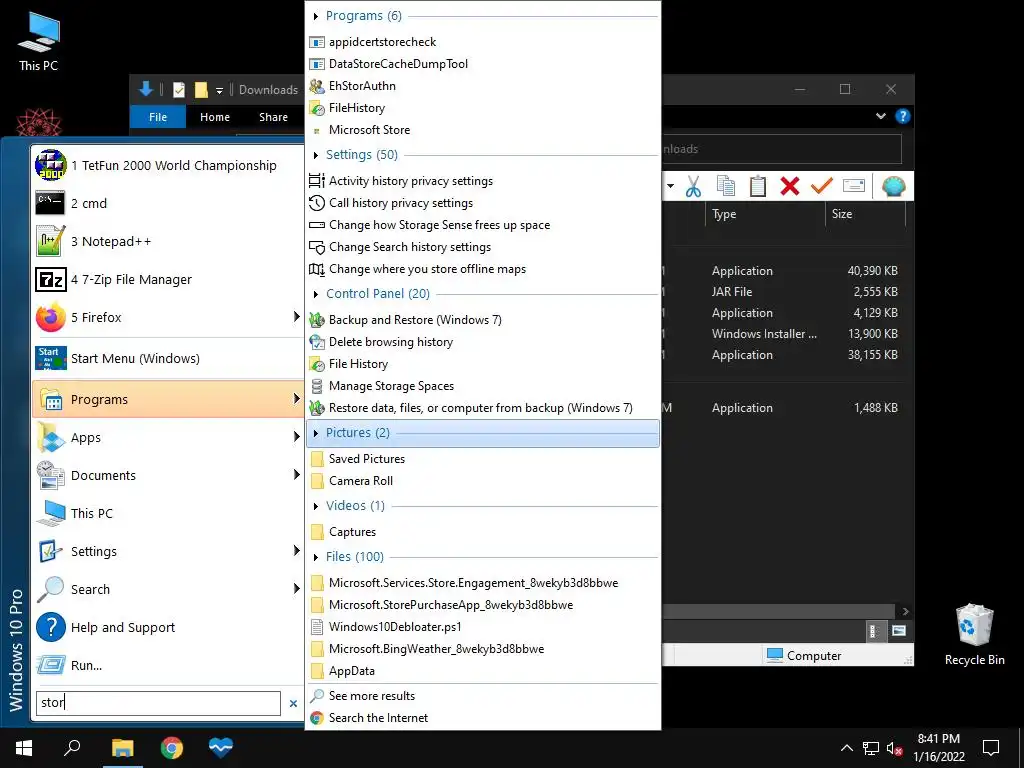
Task: Open appidcertstorecheck result
Action: tap(483, 42)
